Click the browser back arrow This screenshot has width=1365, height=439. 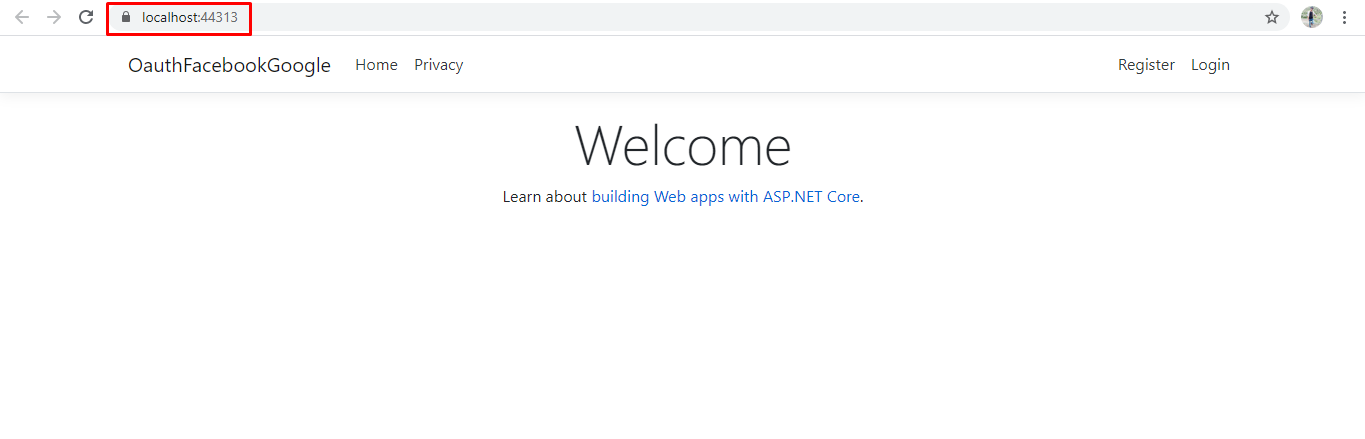point(22,17)
